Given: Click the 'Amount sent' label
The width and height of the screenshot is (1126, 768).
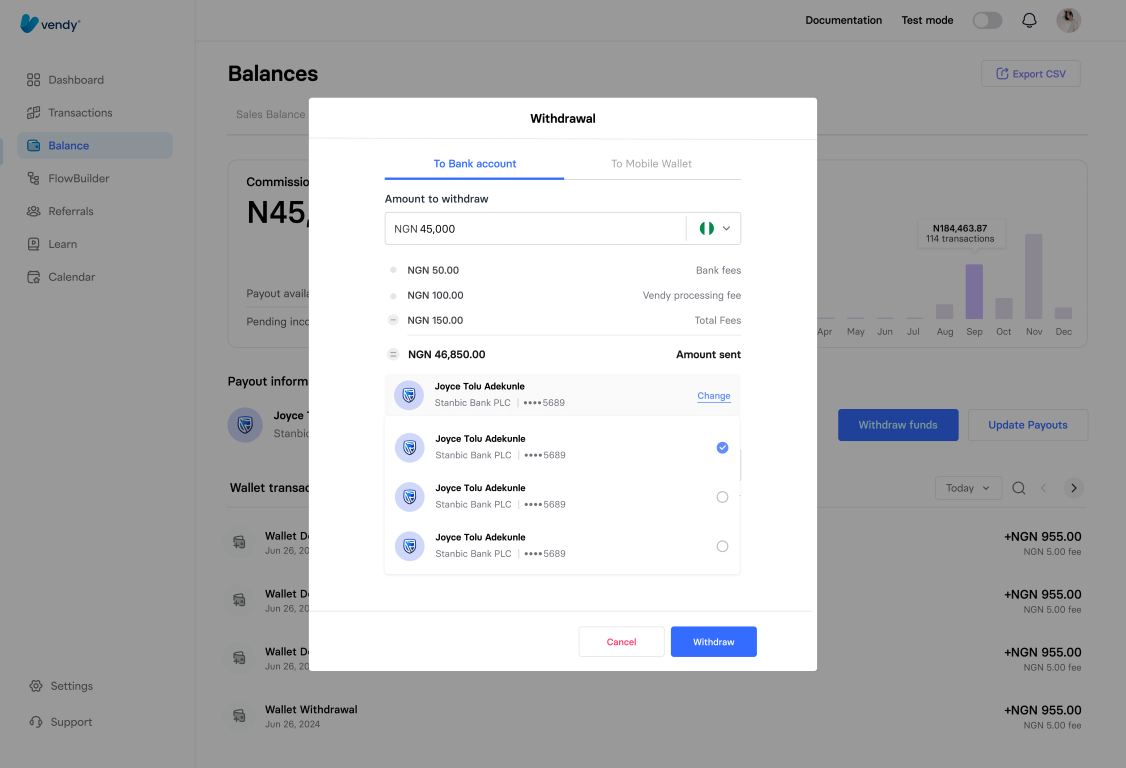Looking at the screenshot, I should click(x=708, y=354).
